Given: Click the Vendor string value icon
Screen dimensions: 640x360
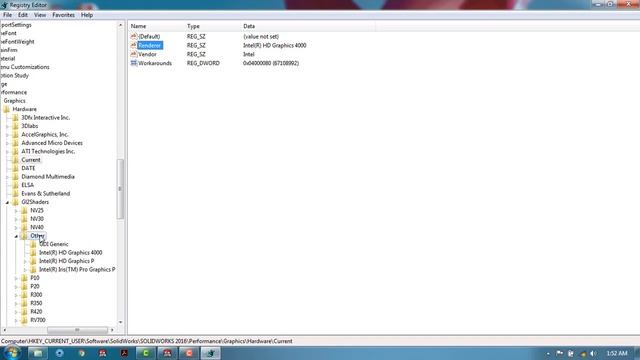Looking at the screenshot, I should tap(133, 54).
